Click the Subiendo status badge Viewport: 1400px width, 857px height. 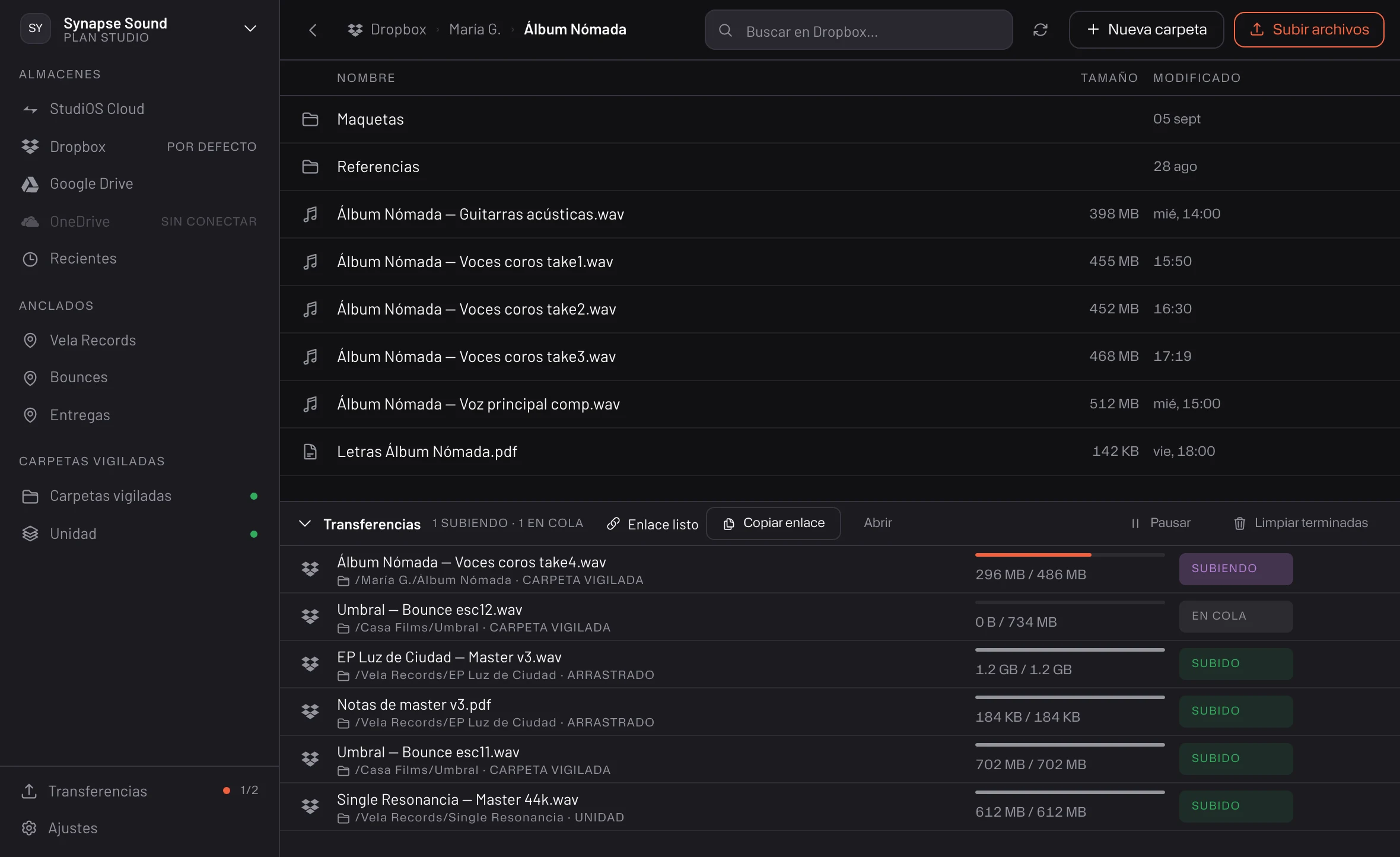click(x=1236, y=569)
